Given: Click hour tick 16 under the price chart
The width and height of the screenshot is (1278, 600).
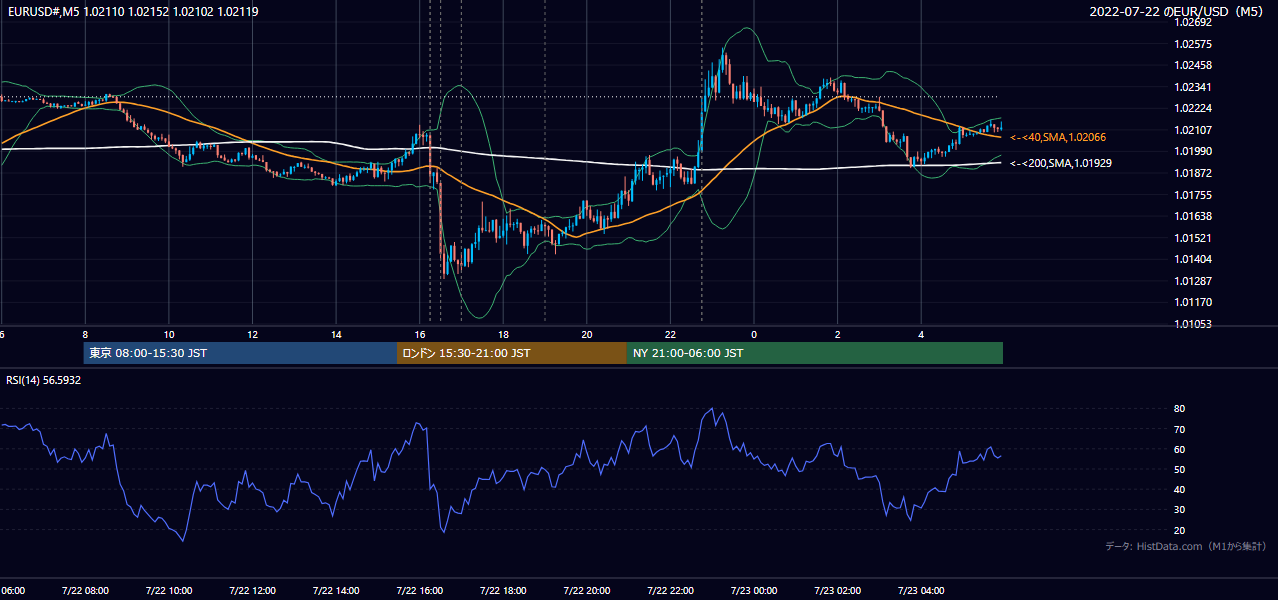Looking at the screenshot, I should (420, 334).
